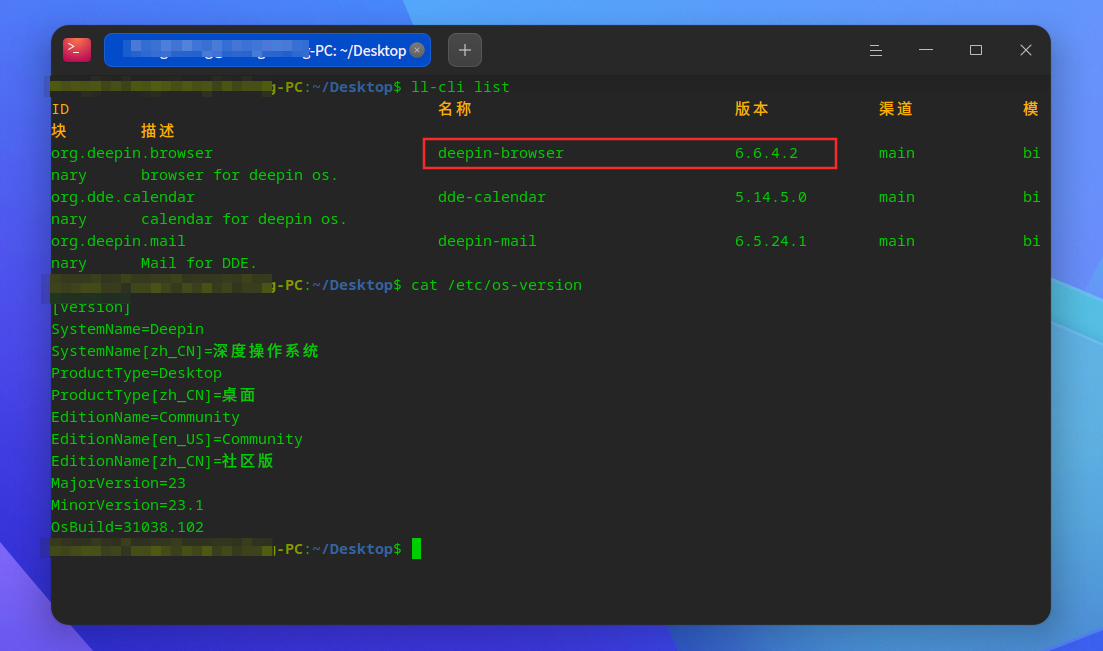
Task: Click the 版本 column header
Action: (x=752, y=109)
